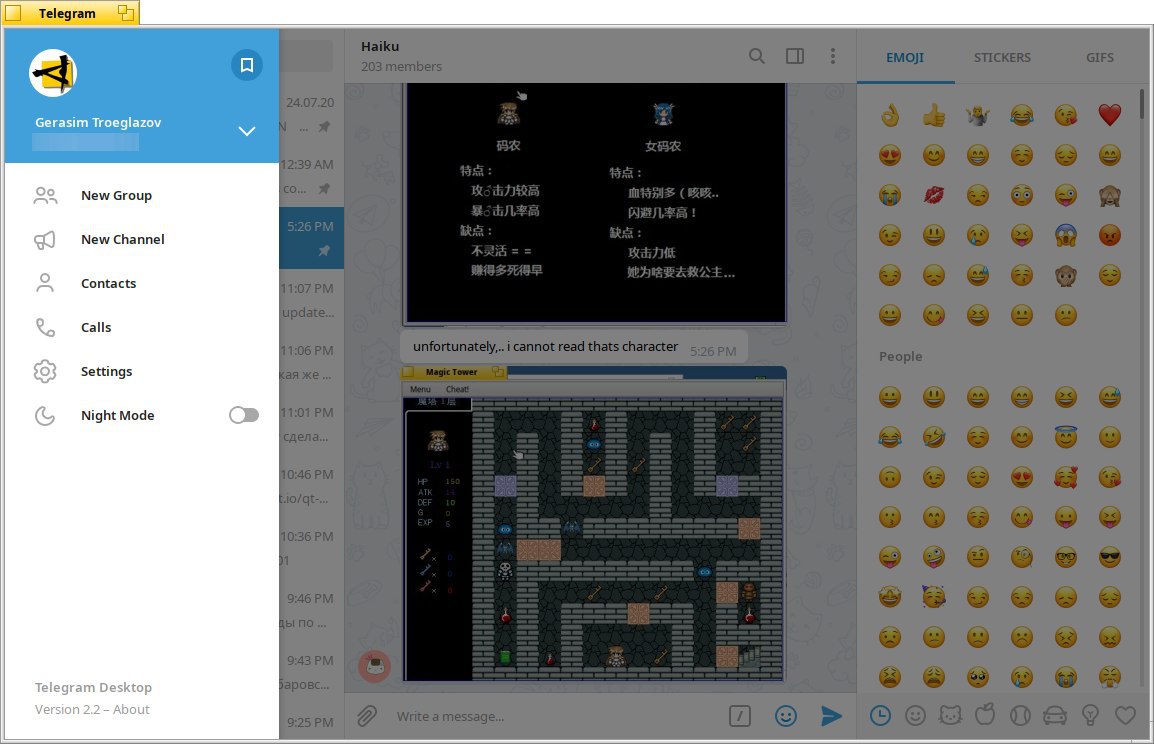Screen dimensions: 1154x744
Task: Click the emoji panel scrollbar
Action: coord(1142,104)
